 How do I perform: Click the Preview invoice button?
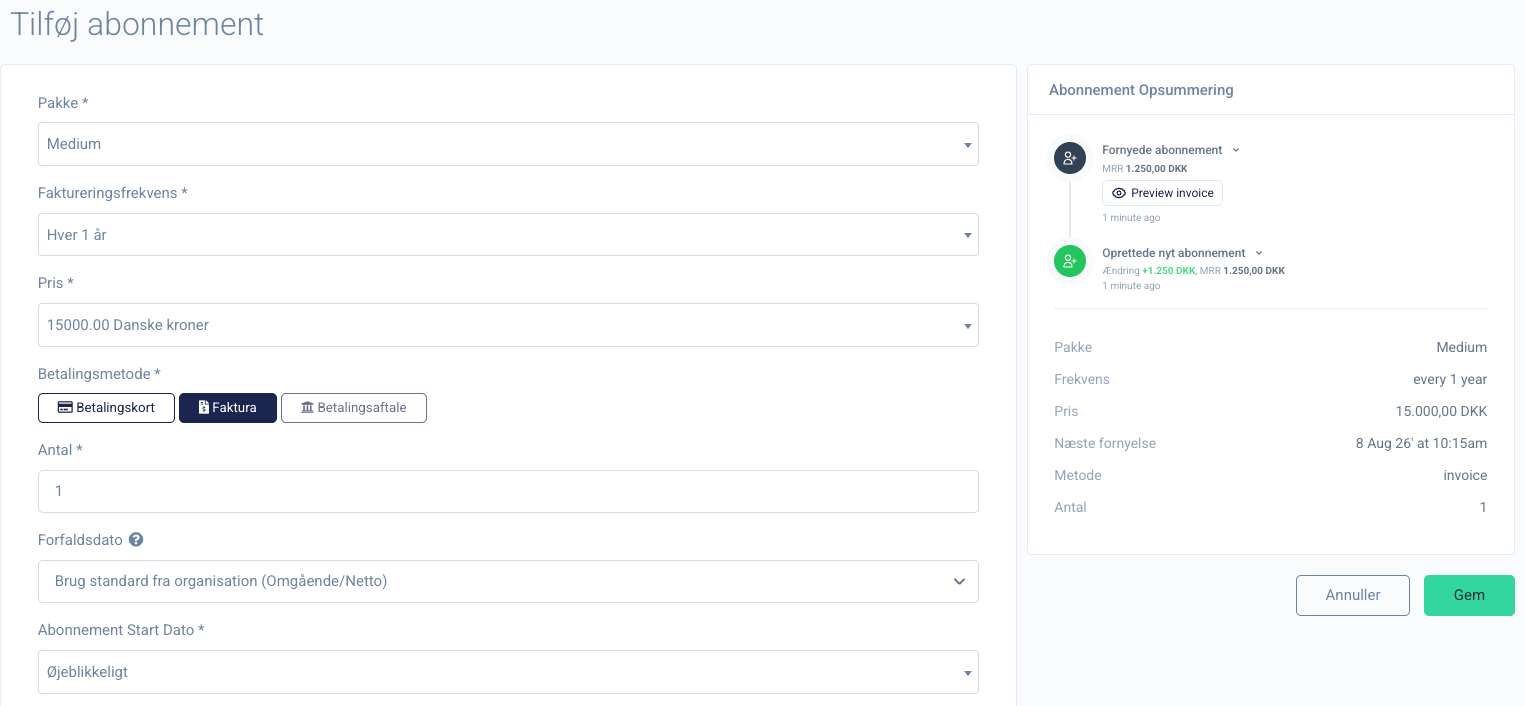1162,193
